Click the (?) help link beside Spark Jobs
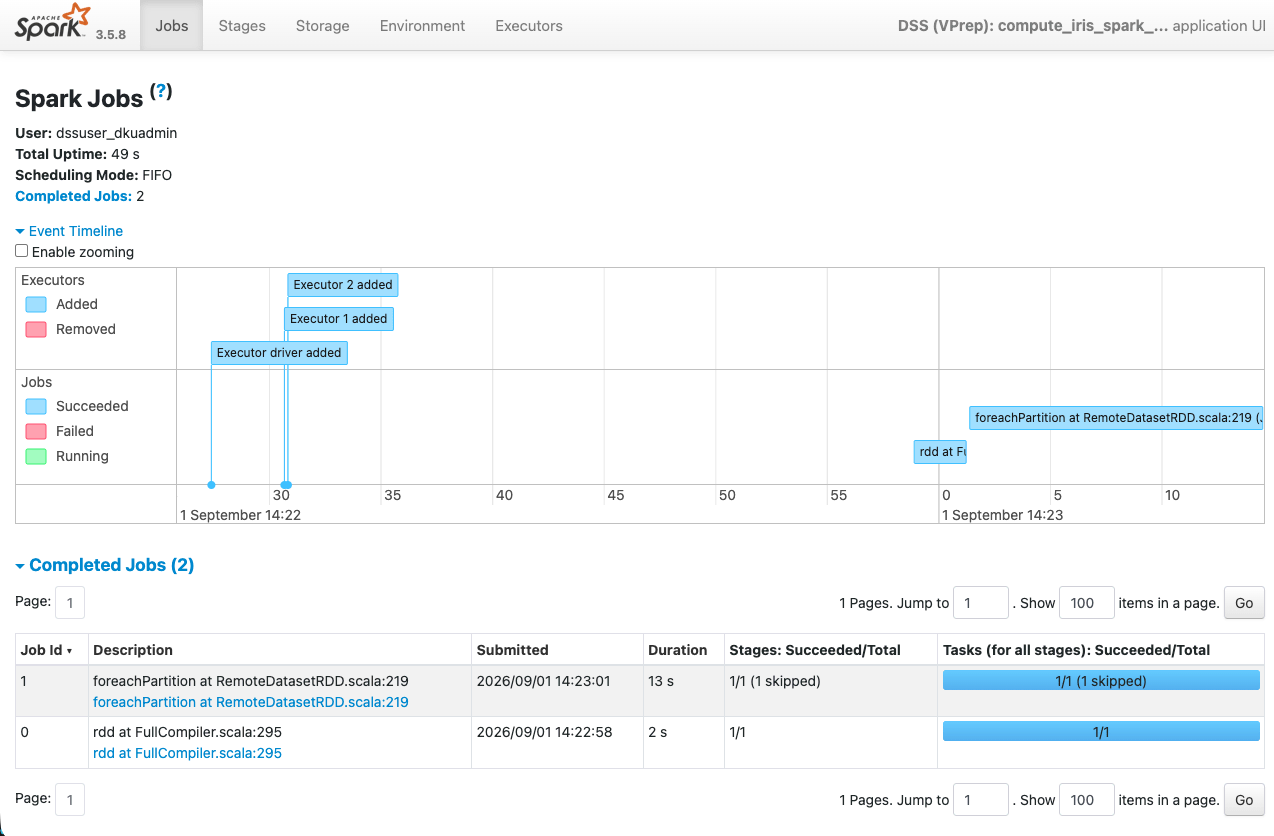The image size is (1274, 836). coord(161,92)
